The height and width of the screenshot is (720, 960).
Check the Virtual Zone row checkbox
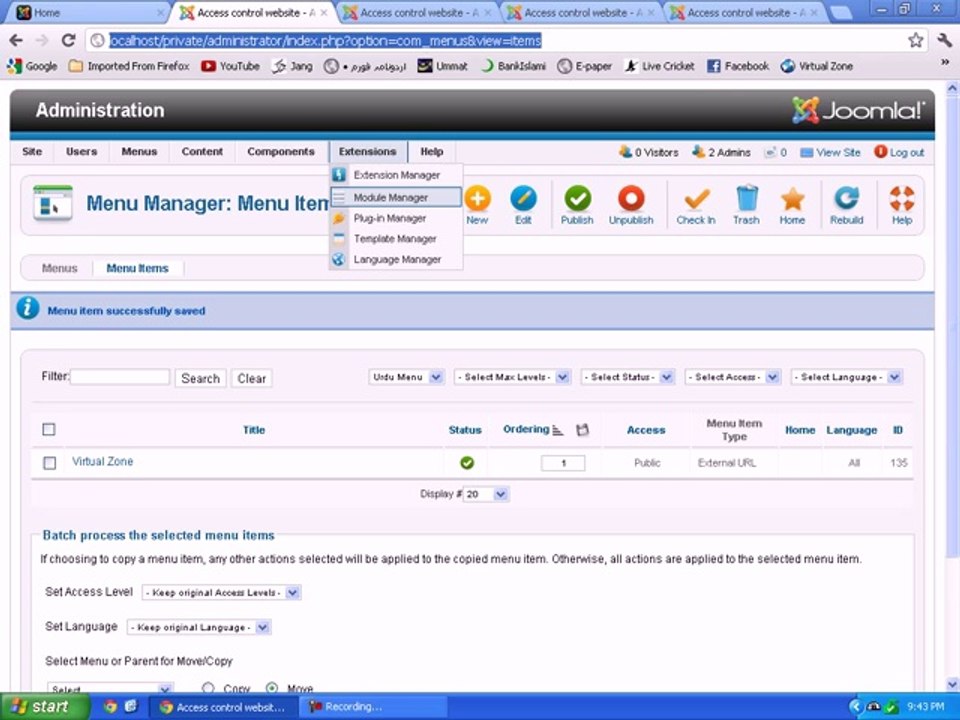(x=50, y=463)
